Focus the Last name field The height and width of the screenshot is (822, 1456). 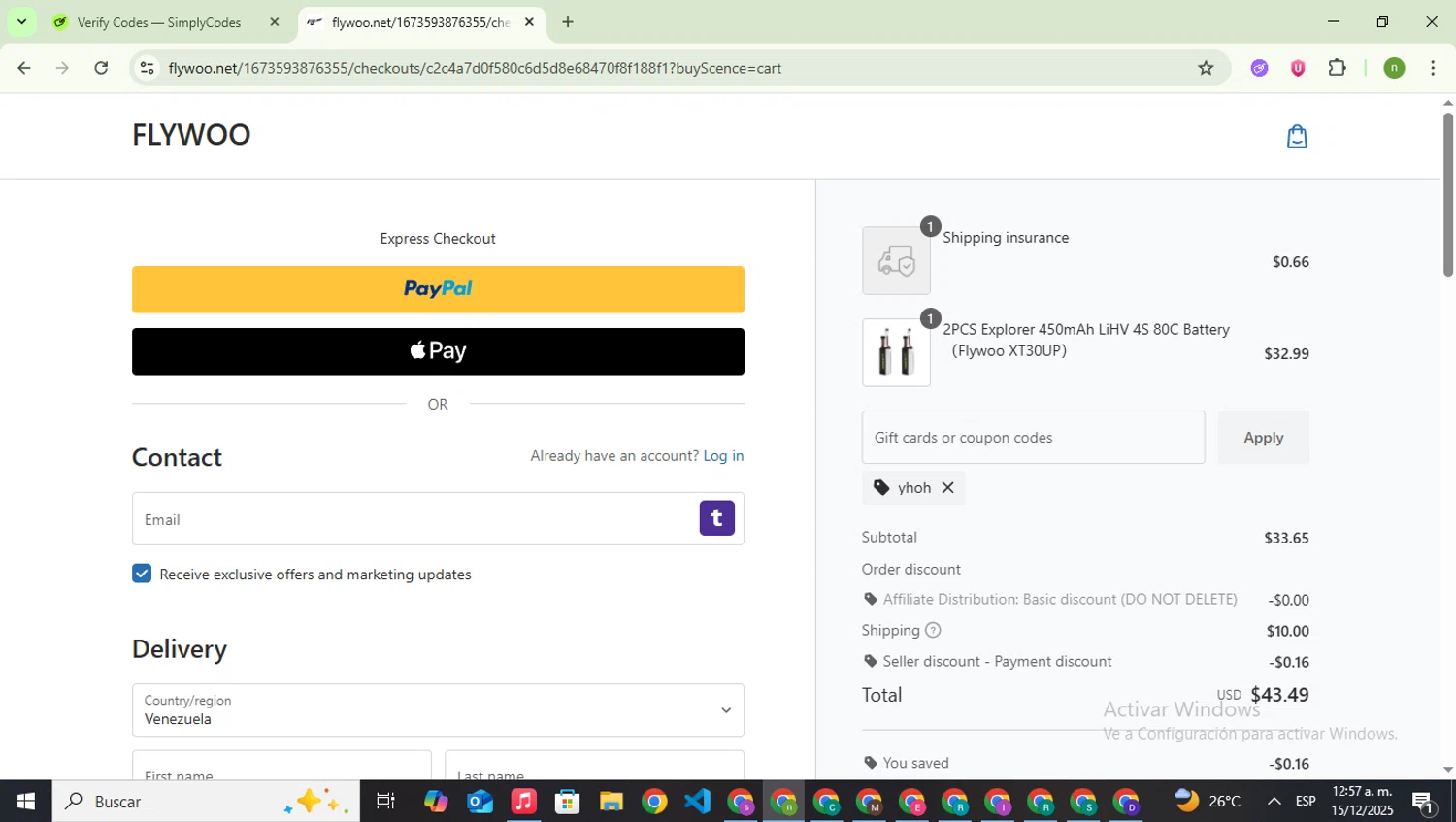coord(594,765)
